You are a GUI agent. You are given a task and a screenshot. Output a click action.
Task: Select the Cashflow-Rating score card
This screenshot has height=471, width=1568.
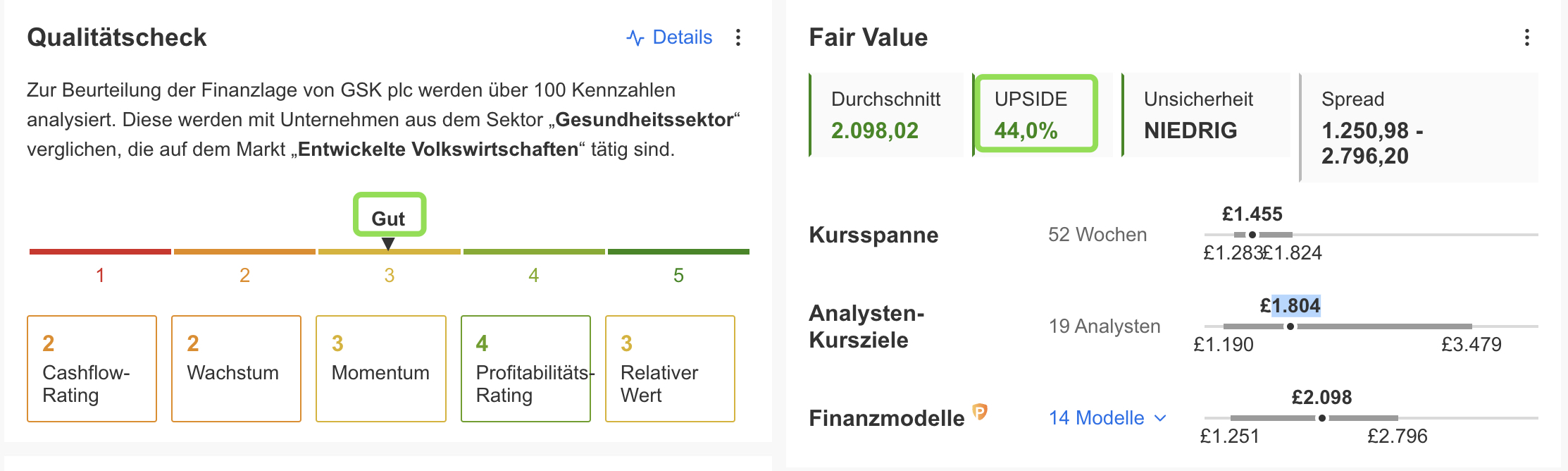coord(92,369)
